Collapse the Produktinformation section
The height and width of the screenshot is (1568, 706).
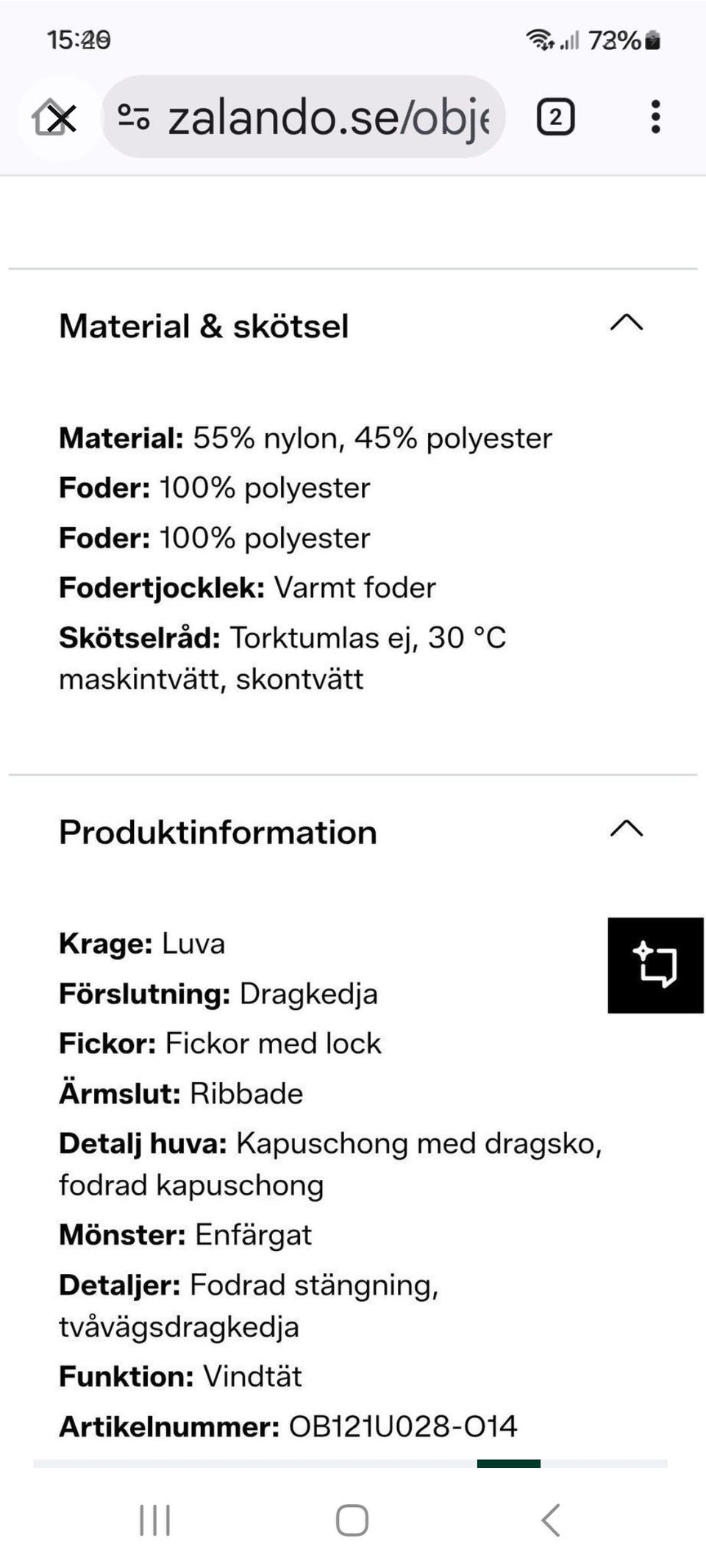[627, 830]
